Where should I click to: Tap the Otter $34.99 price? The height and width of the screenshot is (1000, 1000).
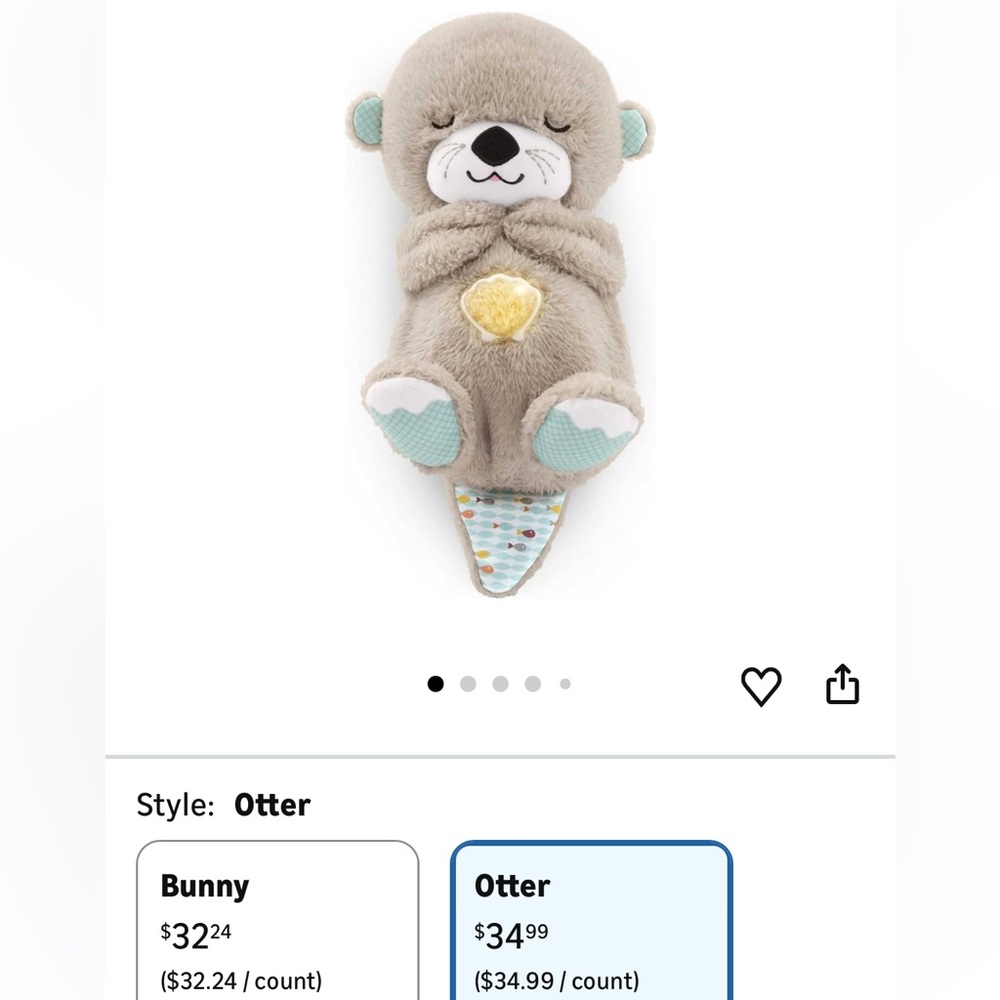(511, 936)
